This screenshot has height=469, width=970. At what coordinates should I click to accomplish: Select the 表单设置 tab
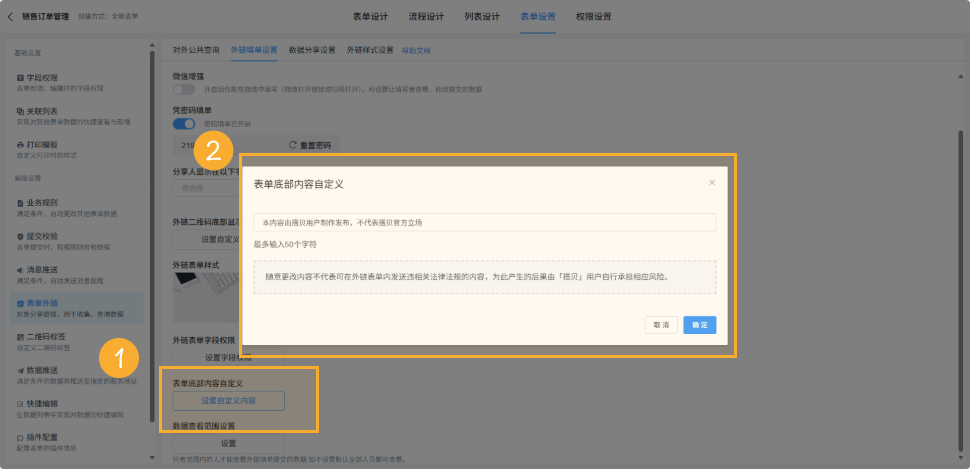pos(538,17)
